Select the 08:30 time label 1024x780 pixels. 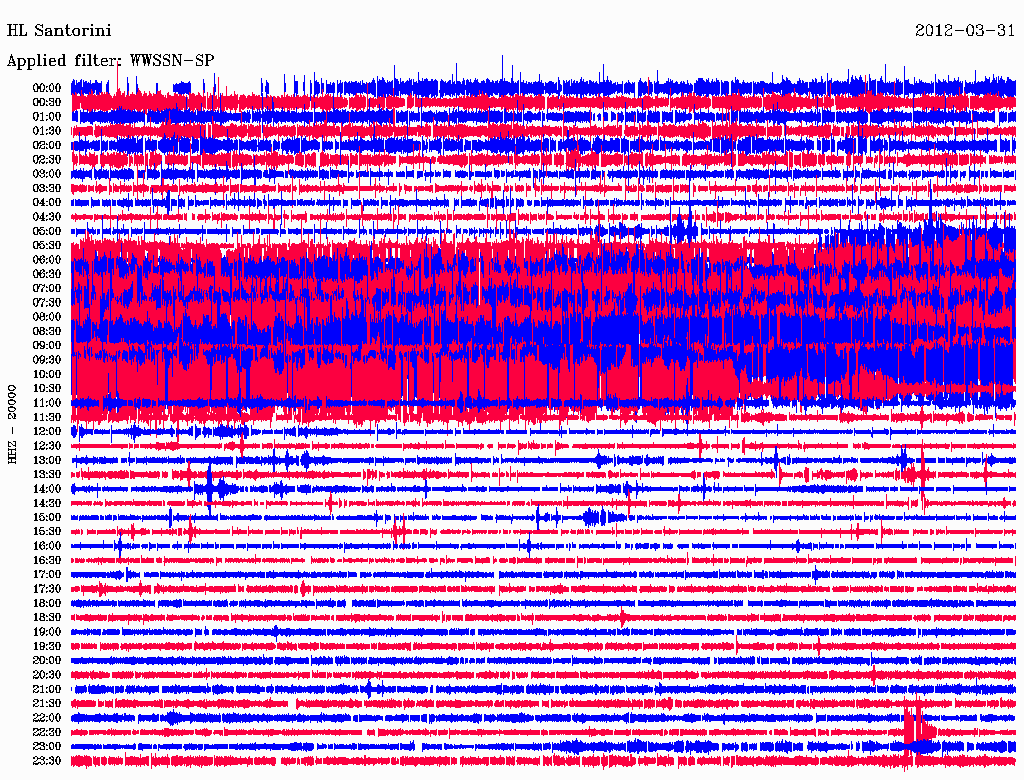tap(47, 331)
